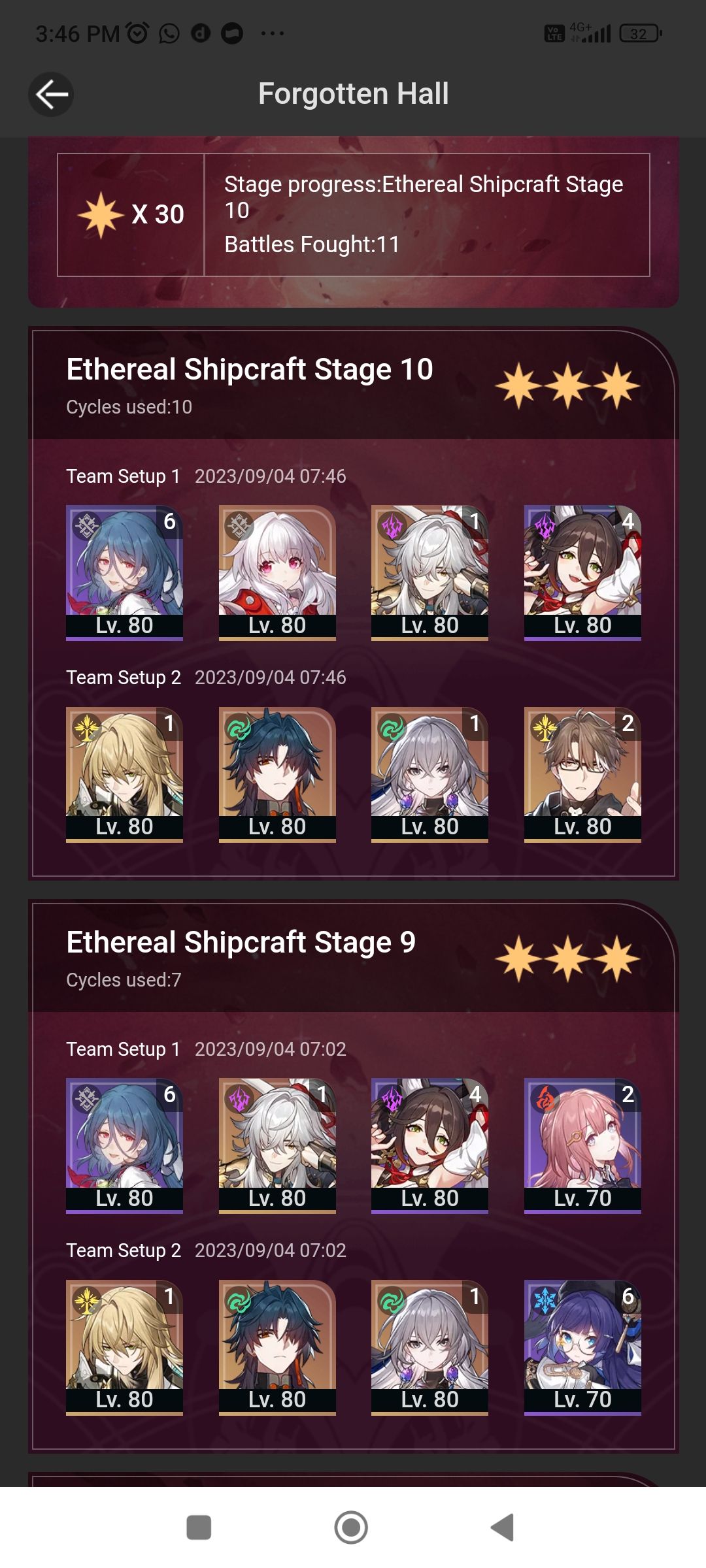Tap the star icon beside X 30
The height and width of the screenshot is (1568, 706).
tap(101, 215)
